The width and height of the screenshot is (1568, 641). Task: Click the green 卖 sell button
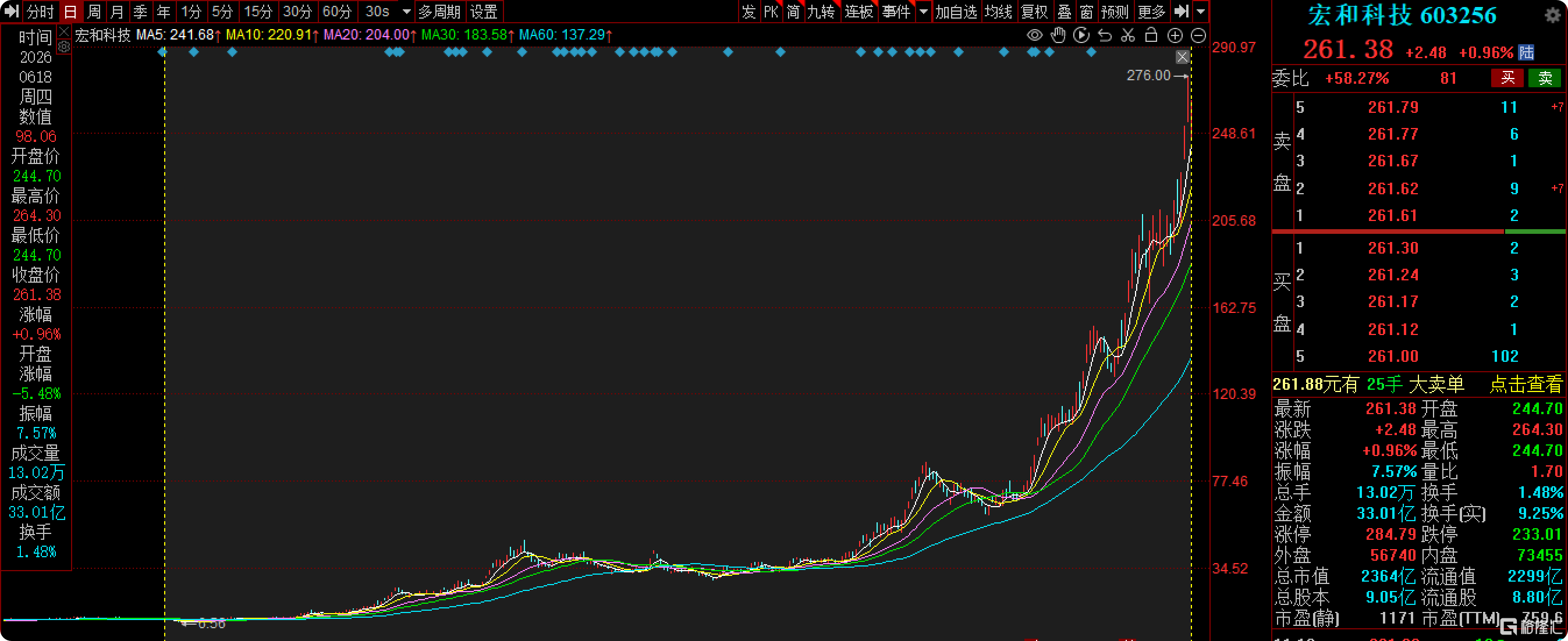click(x=1545, y=78)
